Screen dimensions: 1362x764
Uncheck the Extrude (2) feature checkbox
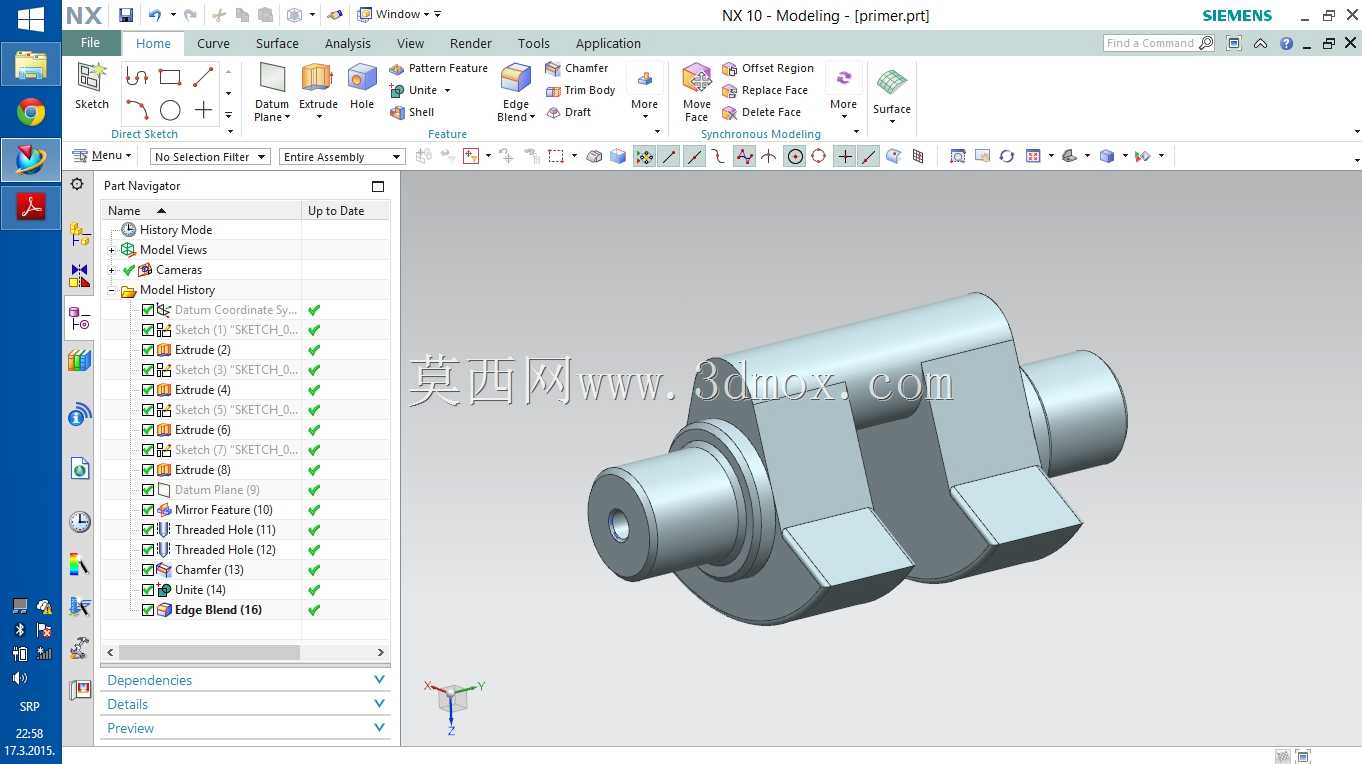pos(148,350)
